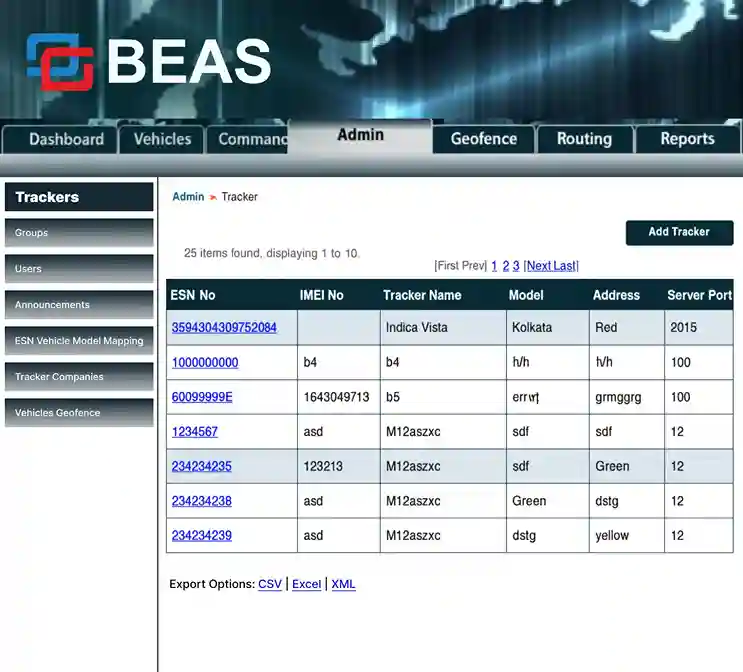The width and height of the screenshot is (743, 672).
Task: Export the table as CSV
Action: click(270, 584)
